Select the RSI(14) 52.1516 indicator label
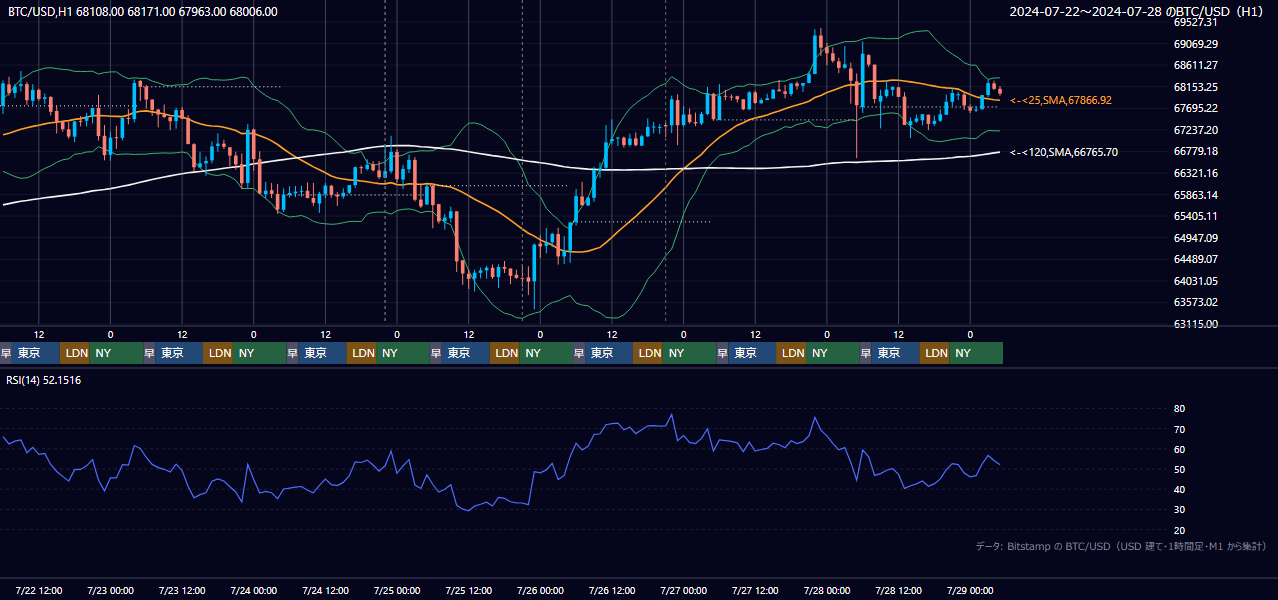The image size is (1278, 600). pos(44,380)
